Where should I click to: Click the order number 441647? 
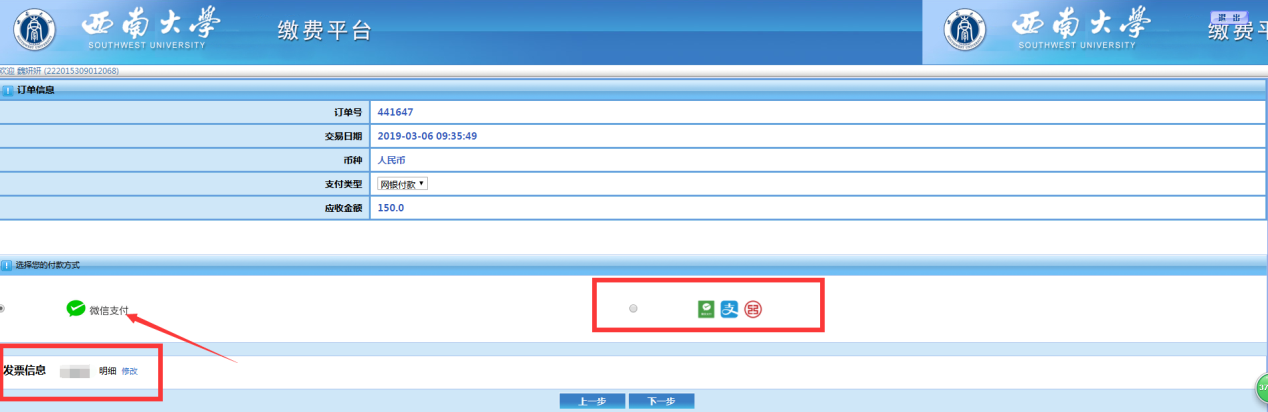pos(395,112)
